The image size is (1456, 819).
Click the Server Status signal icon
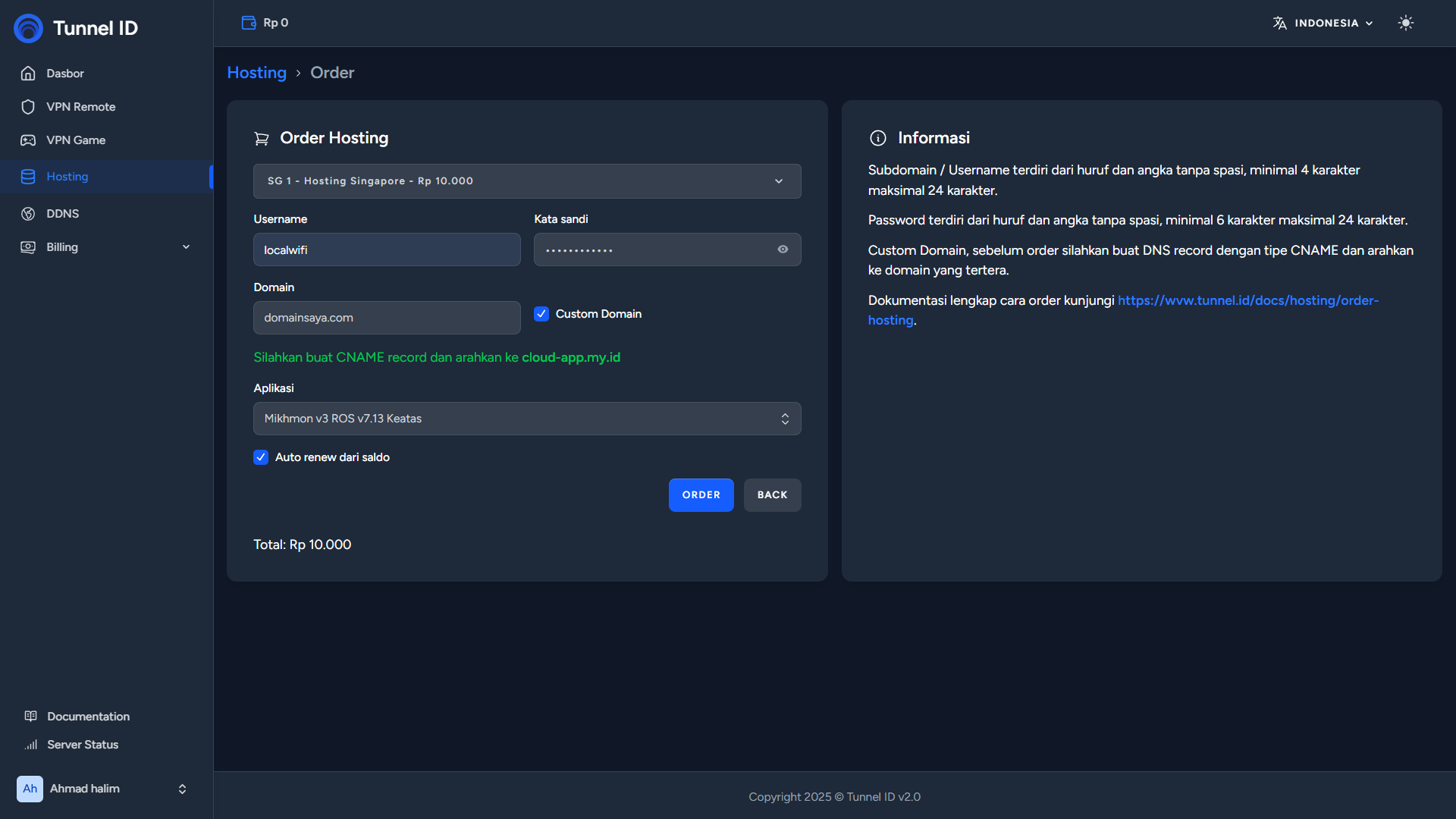(x=31, y=745)
